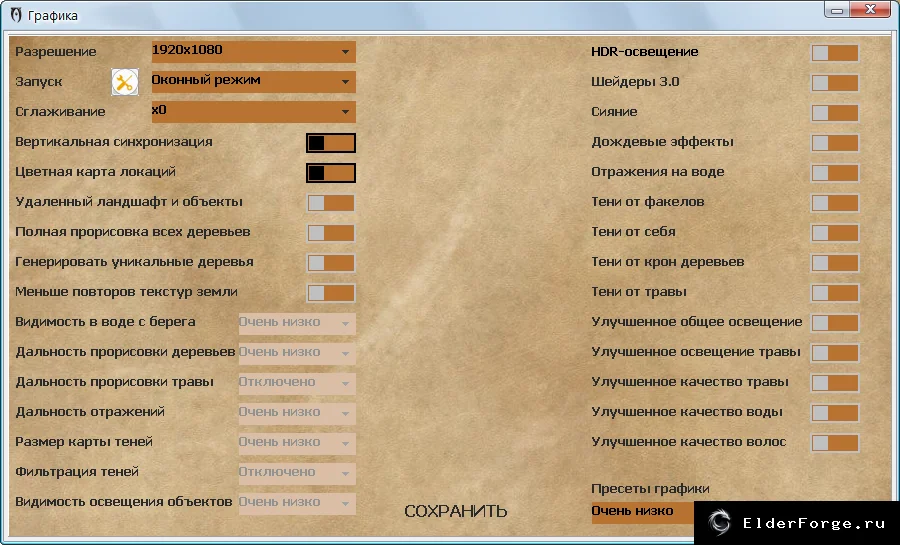Close the Графика window
The height and width of the screenshot is (545, 900).
click(870, 10)
